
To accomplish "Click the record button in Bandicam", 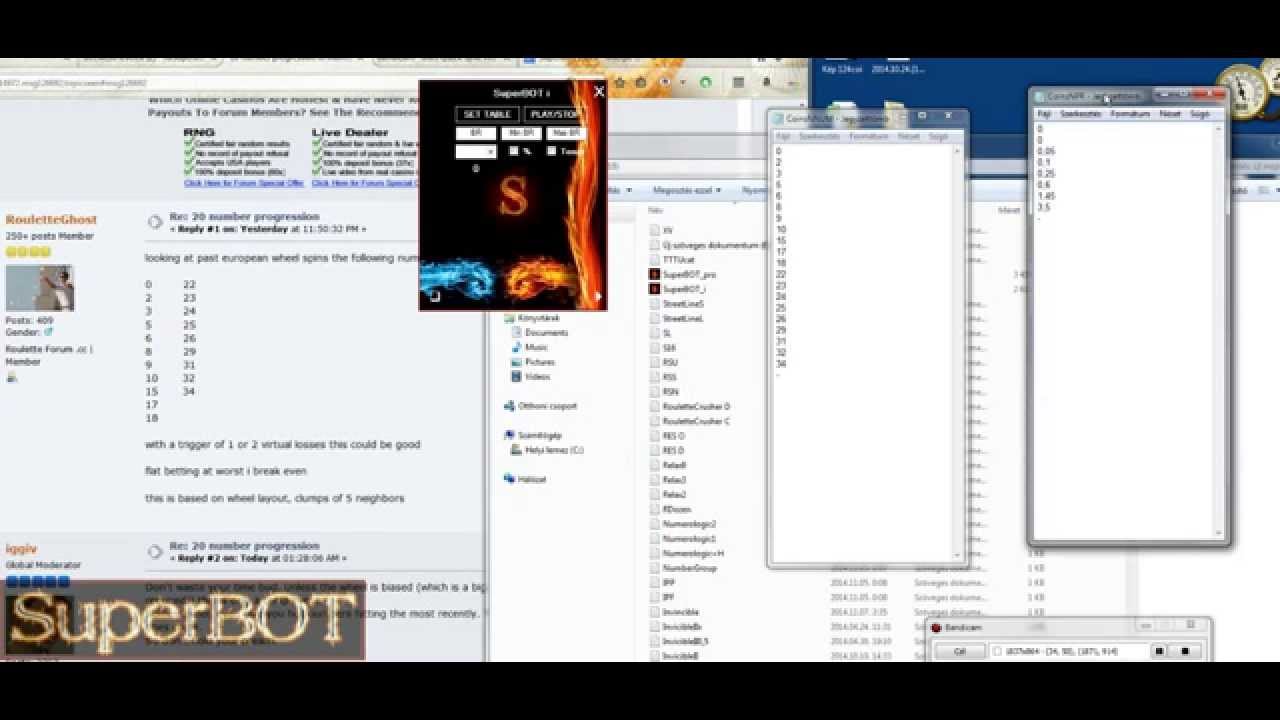I will coord(1185,651).
